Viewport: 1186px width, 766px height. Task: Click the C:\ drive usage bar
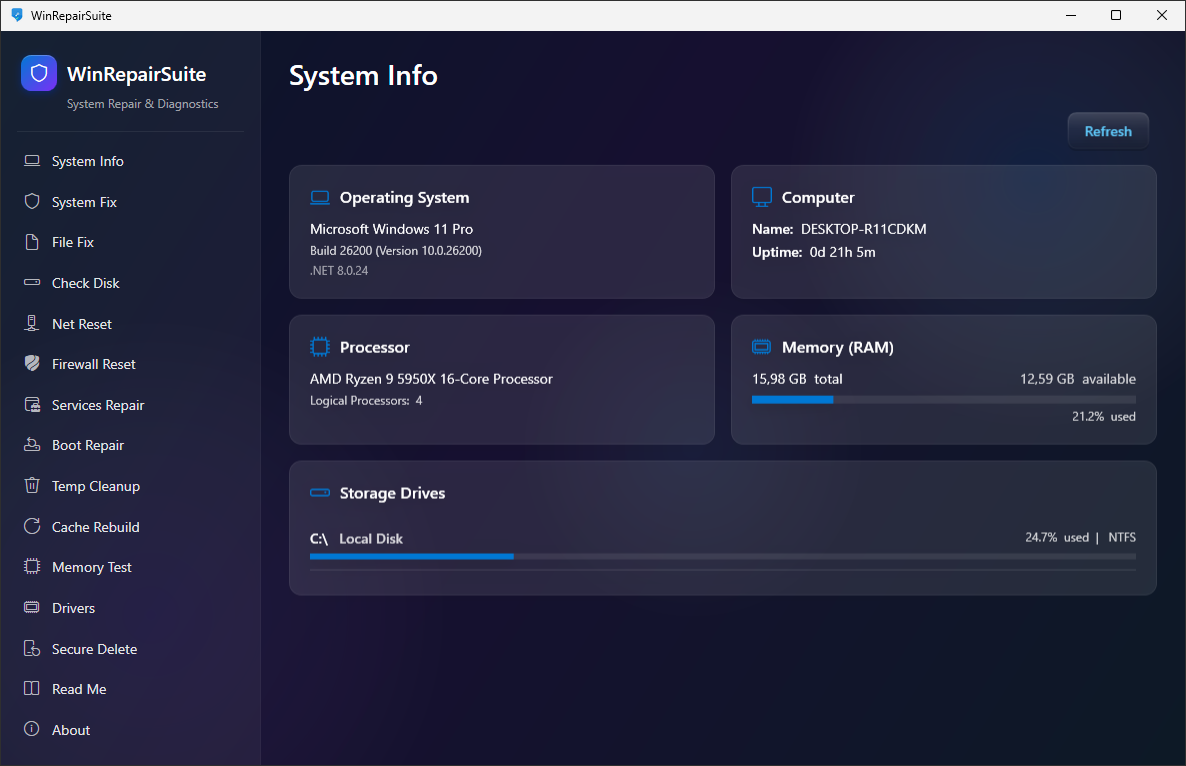click(x=722, y=557)
